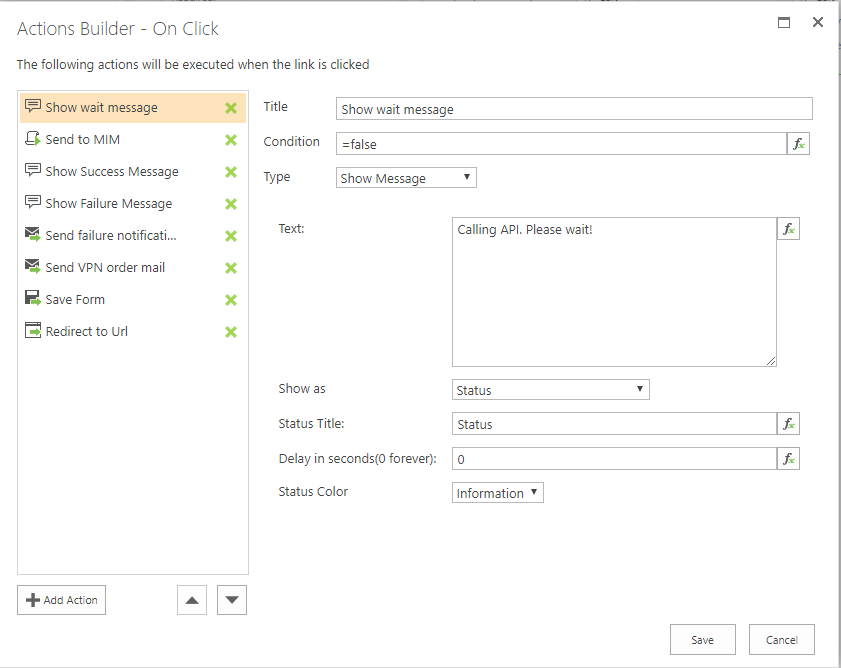Screen dimensions: 841x668
Task: Open the Show as dropdown
Action: coord(550,390)
